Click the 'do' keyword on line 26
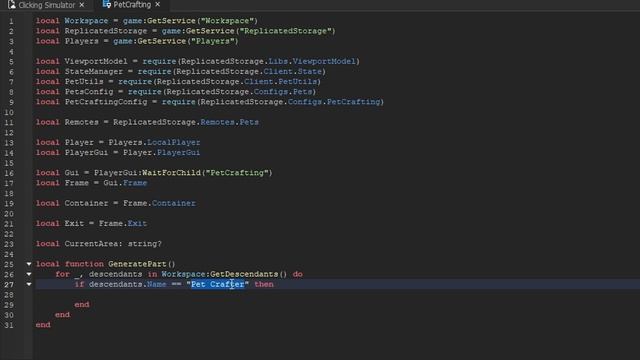The height and width of the screenshot is (360, 640). pos(298,274)
